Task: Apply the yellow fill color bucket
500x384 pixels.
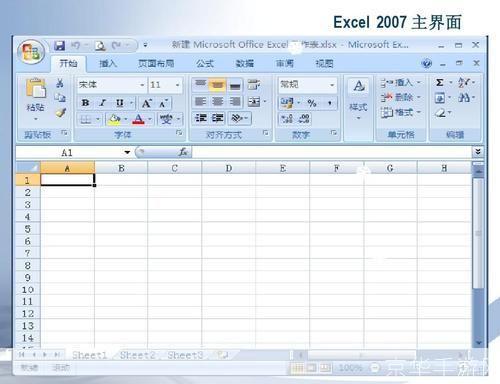Action: (114, 119)
